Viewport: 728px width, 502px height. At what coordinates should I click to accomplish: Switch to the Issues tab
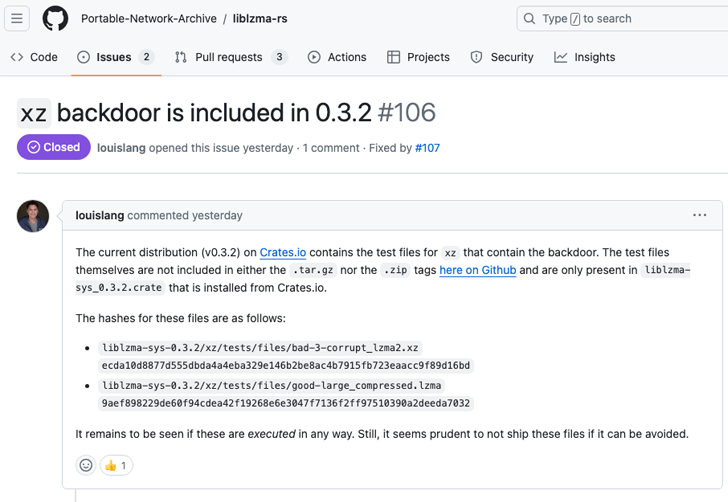(x=116, y=57)
